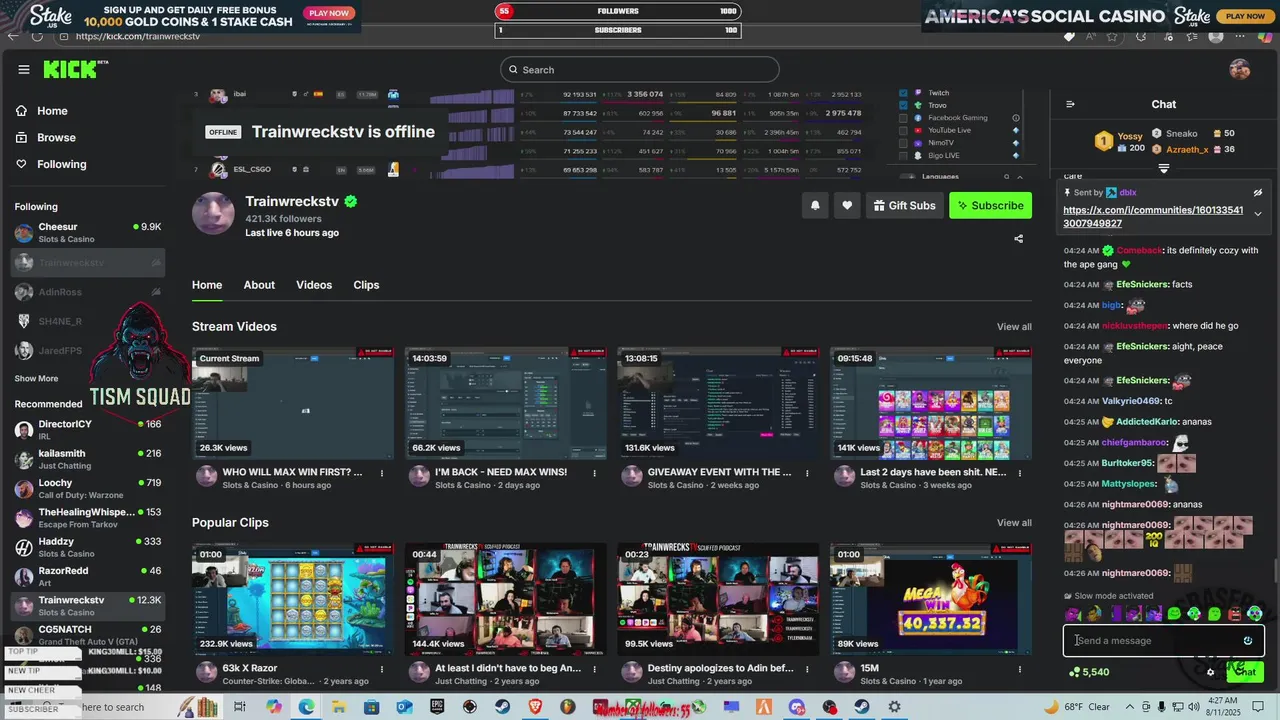Open options for I'M BACK - NEED MAX WINS video
The image size is (1280, 720).
pyautogui.click(x=594, y=473)
